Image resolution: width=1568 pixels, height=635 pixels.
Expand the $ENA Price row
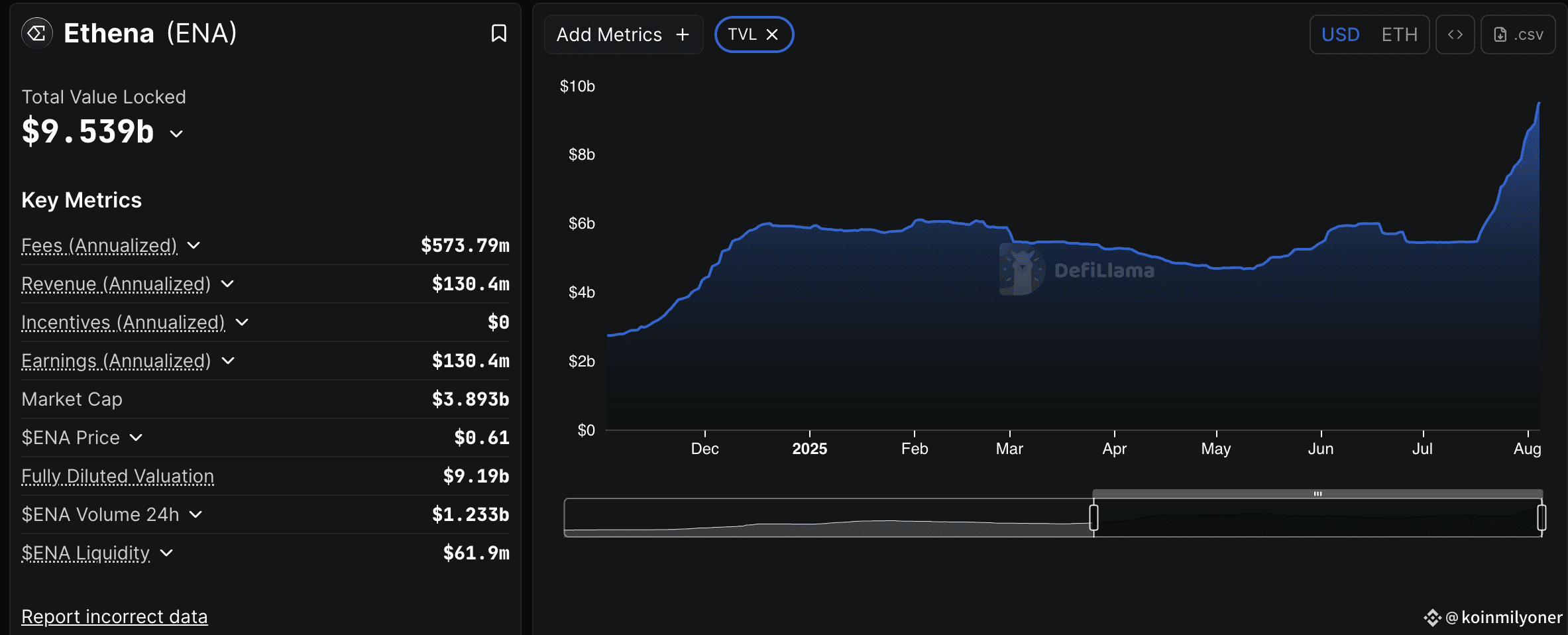coord(136,437)
